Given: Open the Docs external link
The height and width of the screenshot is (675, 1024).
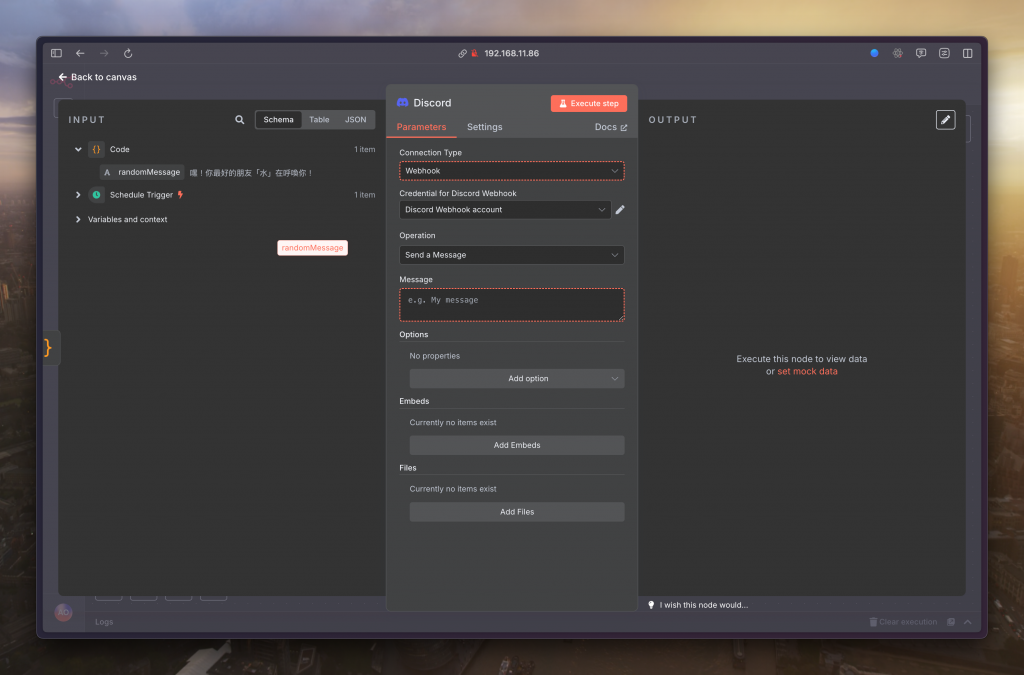Looking at the screenshot, I should (611, 127).
